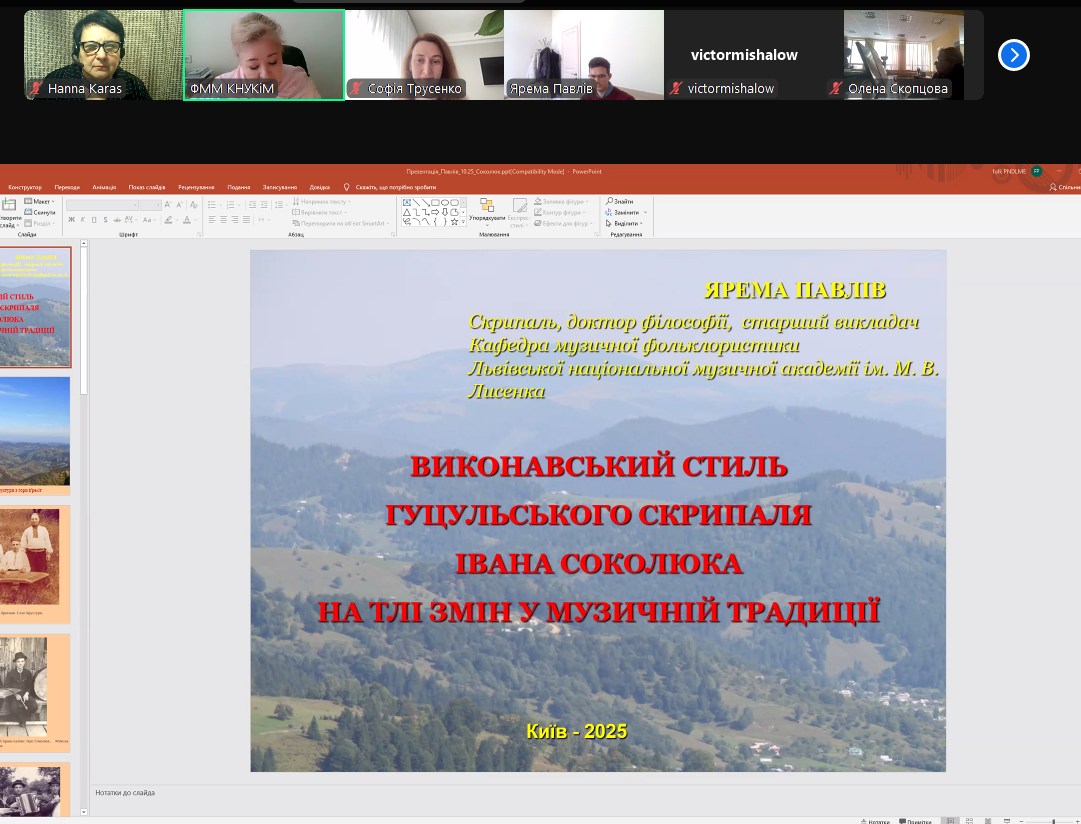Decrease font size icon

179,205
